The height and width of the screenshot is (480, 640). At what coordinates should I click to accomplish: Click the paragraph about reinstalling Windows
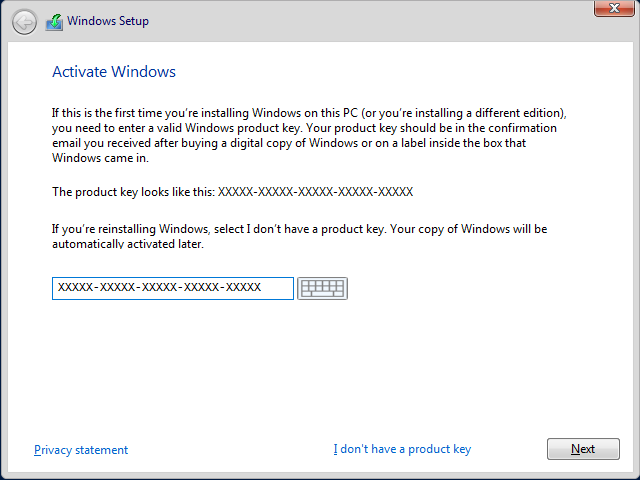300,236
